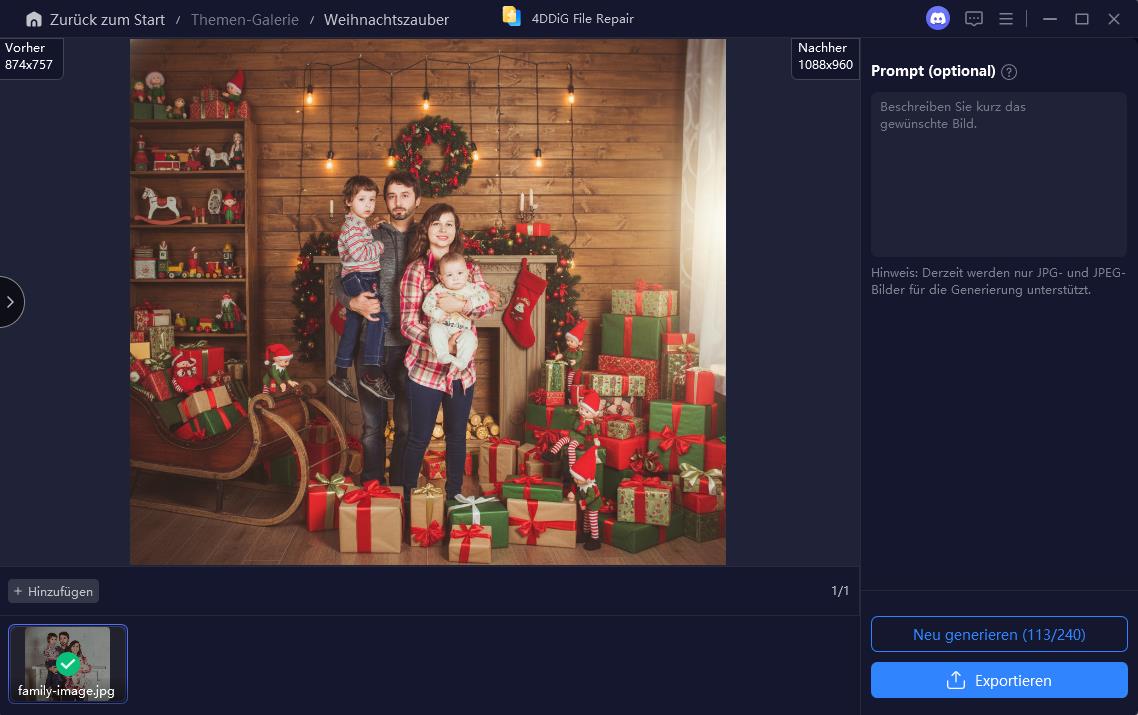
Task: Navigate to Themen-Galerie in the breadcrumb
Action: (244, 19)
